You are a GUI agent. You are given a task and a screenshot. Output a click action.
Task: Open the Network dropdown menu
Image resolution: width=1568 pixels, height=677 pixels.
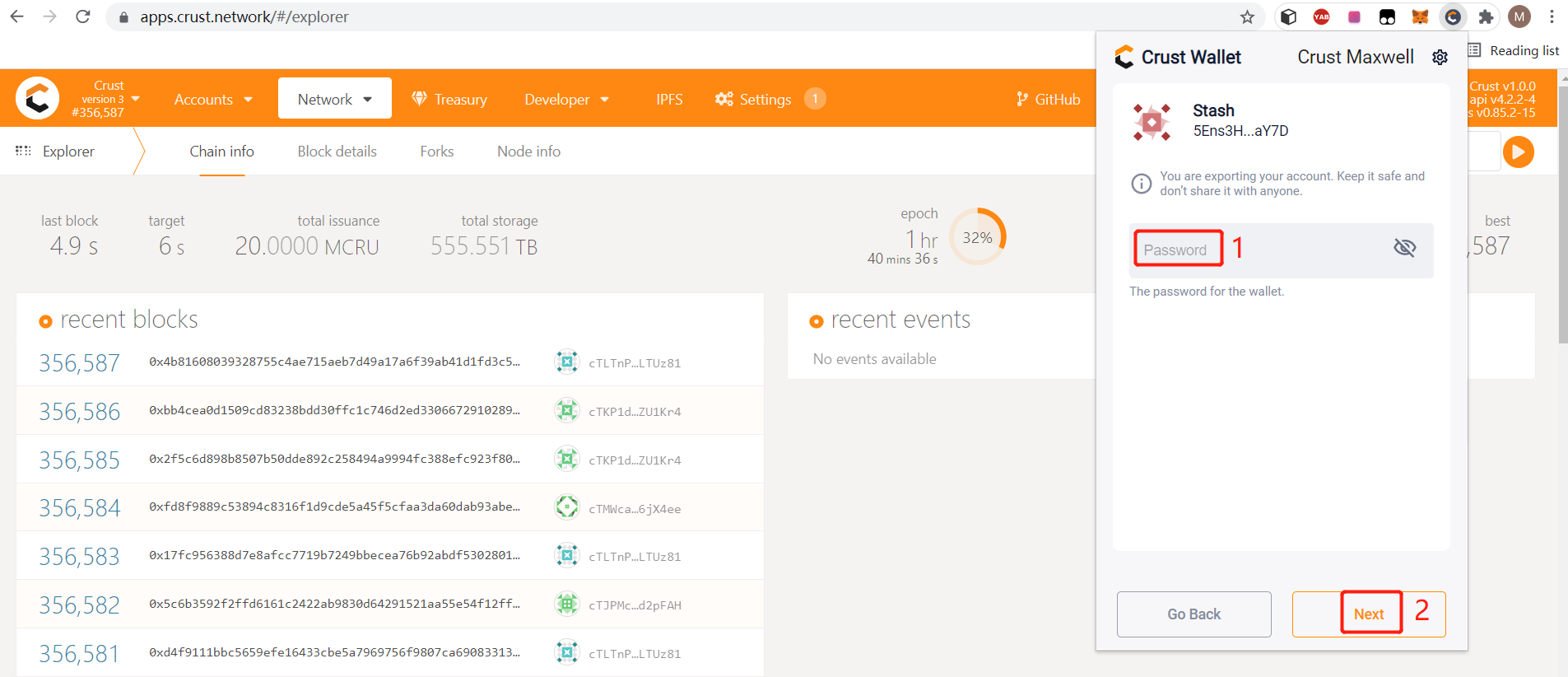click(x=335, y=99)
